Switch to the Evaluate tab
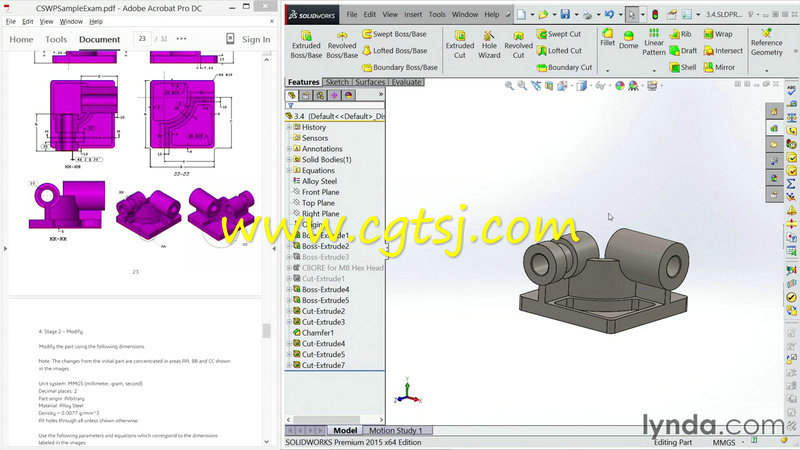This screenshot has height=450, width=800. (406, 82)
